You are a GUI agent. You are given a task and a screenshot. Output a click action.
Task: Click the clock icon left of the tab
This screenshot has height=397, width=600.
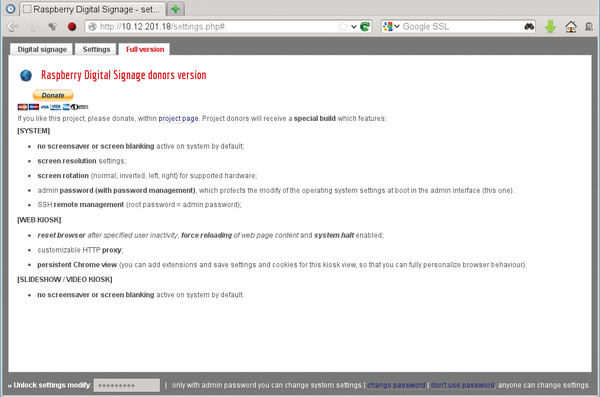coord(10,9)
